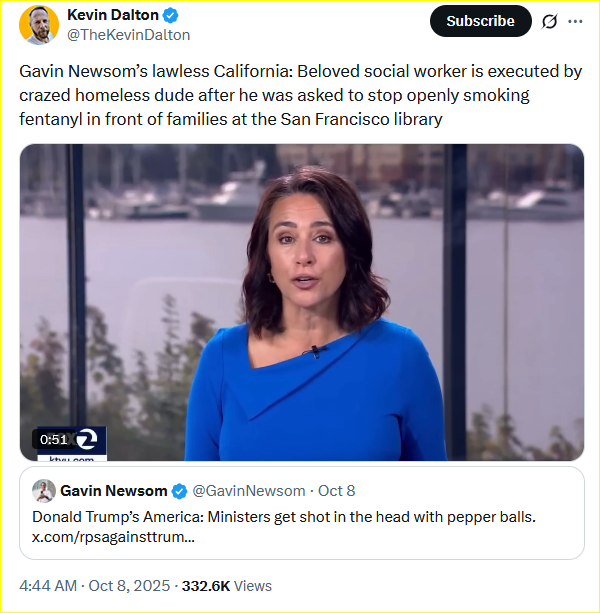Screen dimensions: 600x613
Task: Open the three-dot more options menu
Action: (575, 21)
